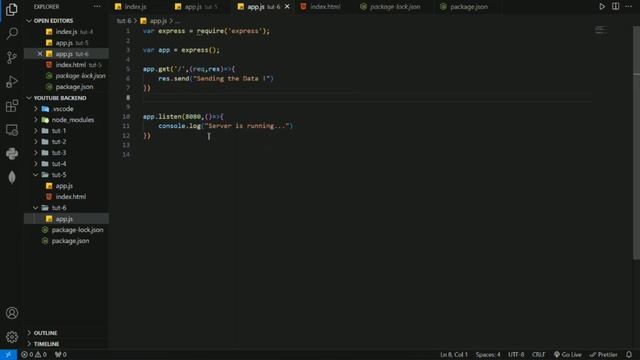The image size is (640, 360).
Task: Open package.json in file tree root
Action: tap(67, 241)
